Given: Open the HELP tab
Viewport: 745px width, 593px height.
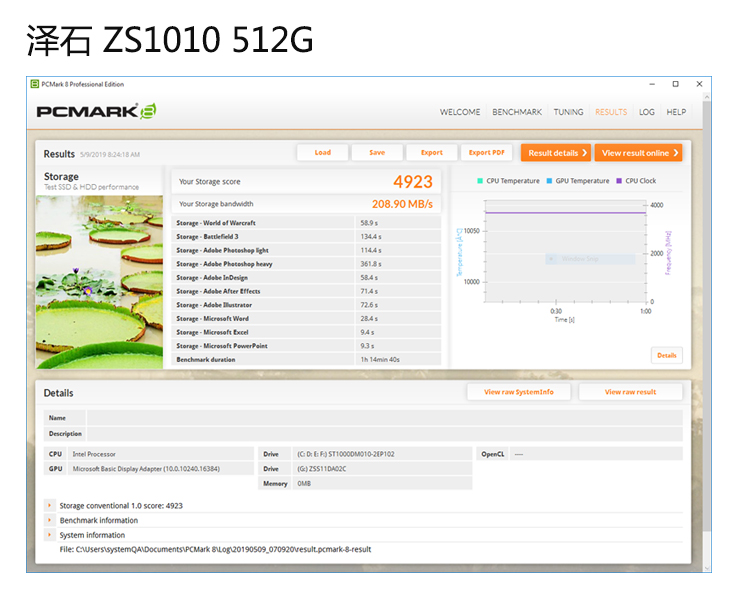Looking at the screenshot, I should pyautogui.click(x=676, y=112).
